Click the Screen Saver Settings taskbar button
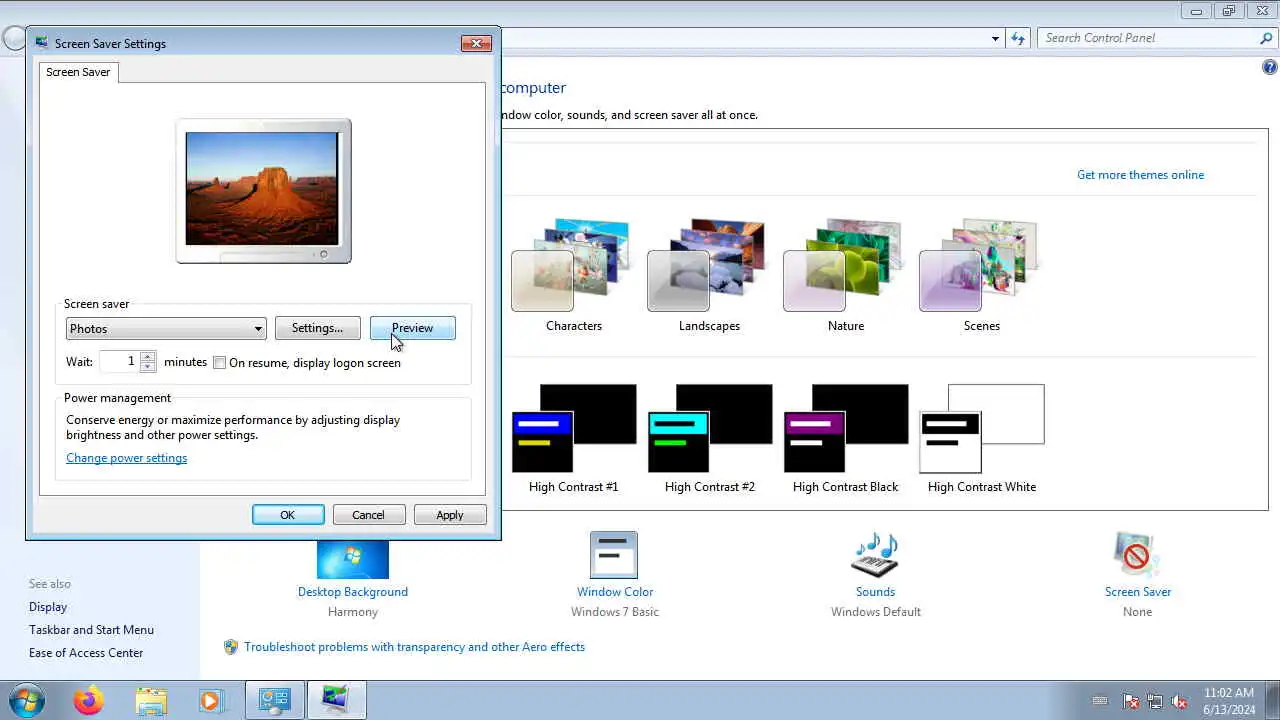The width and height of the screenshot is (1280, 720). coord(336,700)
